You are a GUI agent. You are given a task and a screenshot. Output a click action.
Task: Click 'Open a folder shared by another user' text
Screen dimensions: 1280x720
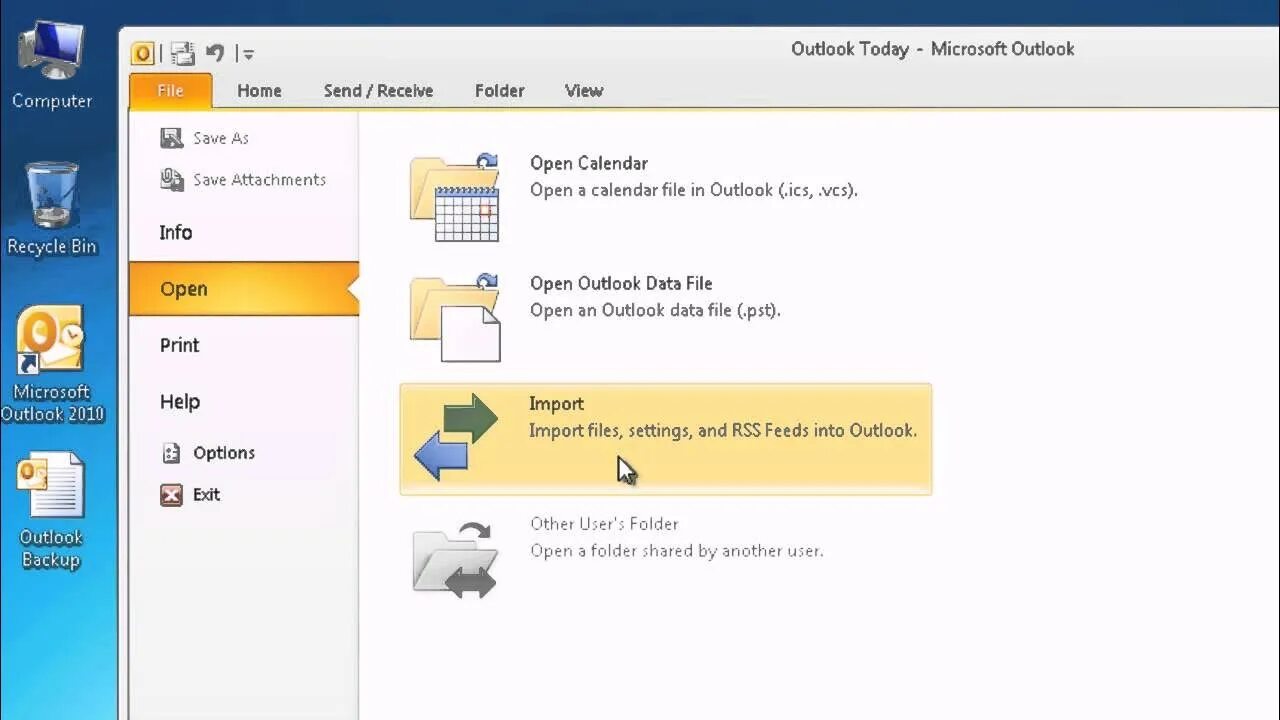(x=677, y=551)
